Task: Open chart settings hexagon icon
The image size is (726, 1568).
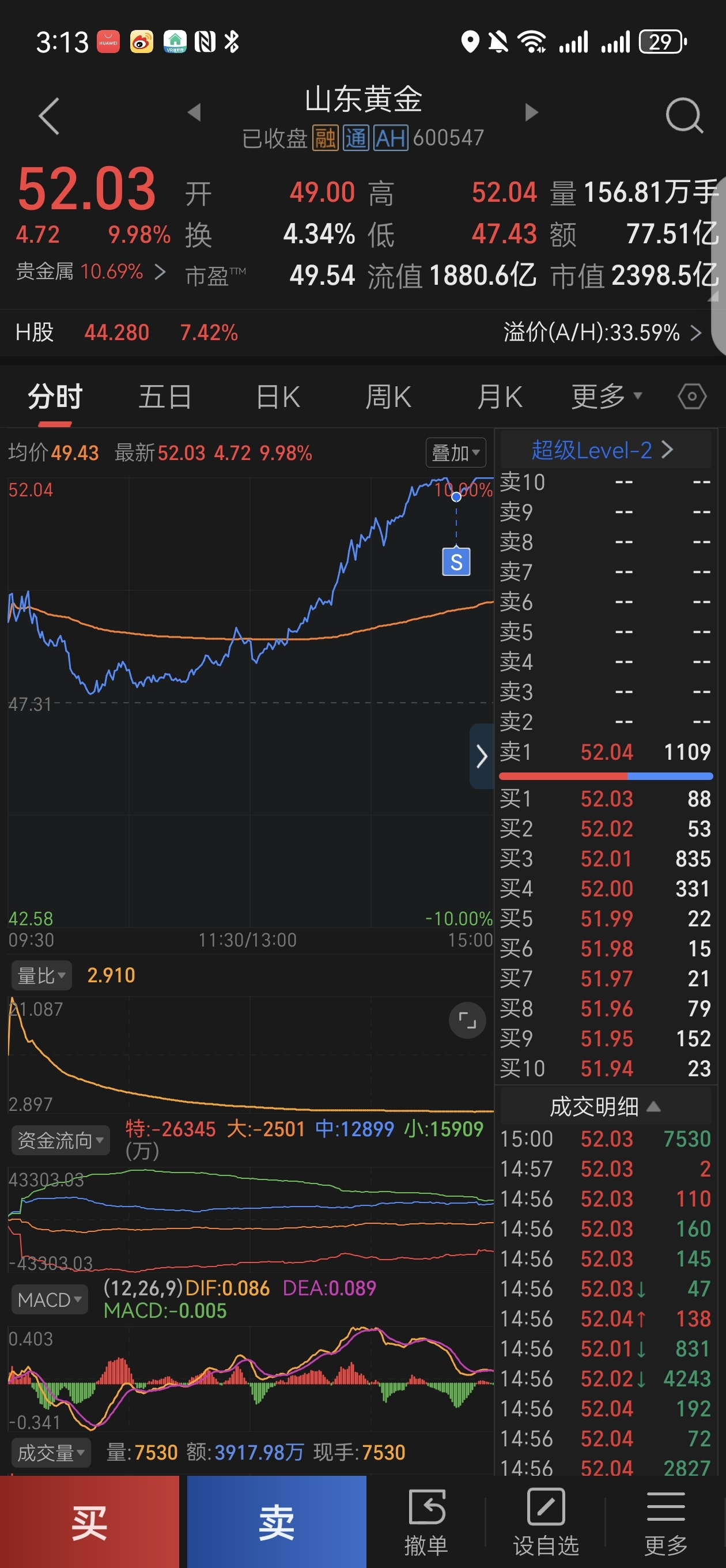Action: pos(692,397)
